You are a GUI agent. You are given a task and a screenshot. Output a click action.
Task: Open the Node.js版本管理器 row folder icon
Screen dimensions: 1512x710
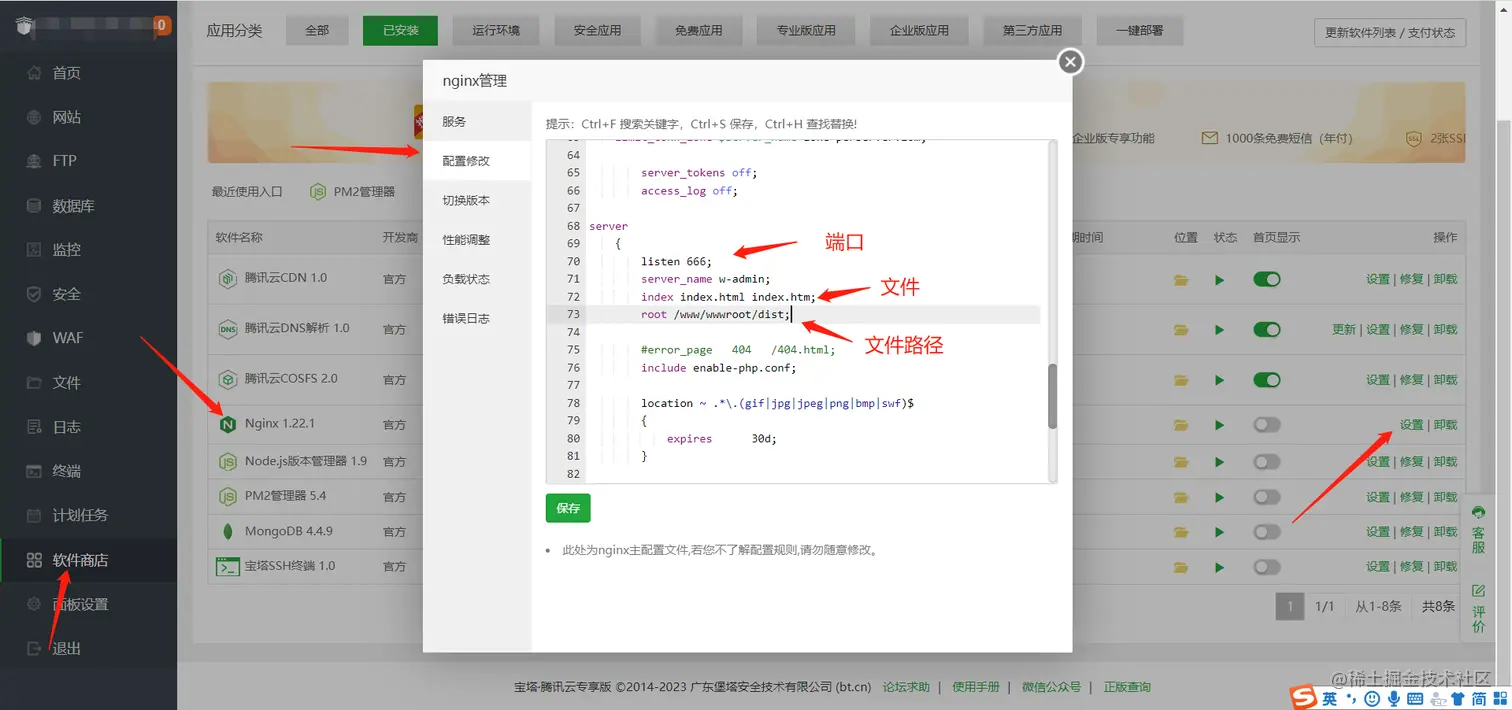[x=1182, y=462]
